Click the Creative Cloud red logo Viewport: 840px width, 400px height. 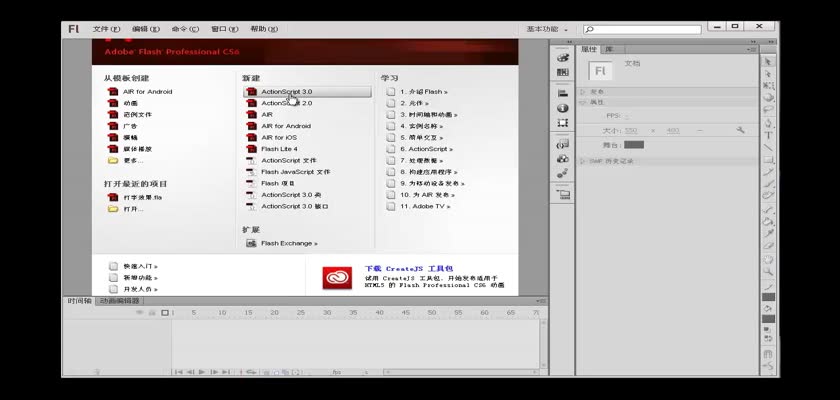tap(337, 277)
